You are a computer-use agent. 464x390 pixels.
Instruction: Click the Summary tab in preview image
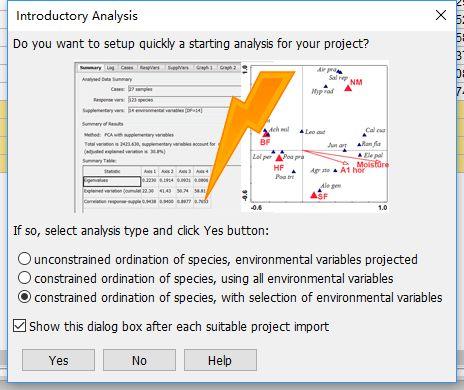pyautogui.click(x=91, y=68)
